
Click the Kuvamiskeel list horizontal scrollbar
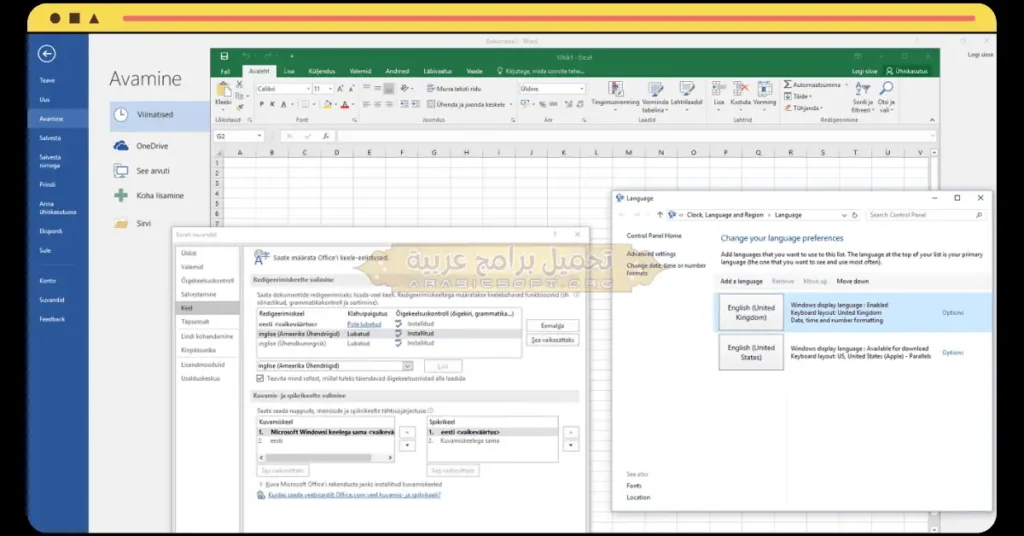pos(326,458)
